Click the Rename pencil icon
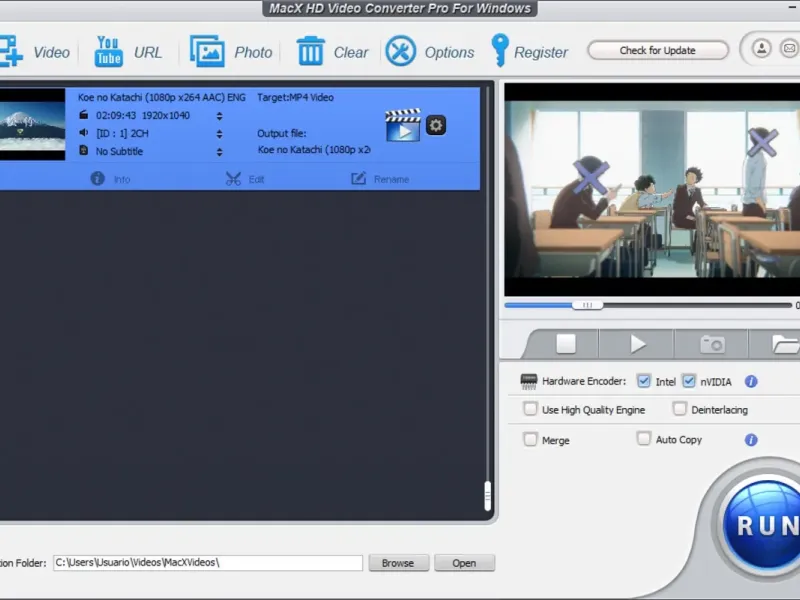The image size is (800, 600). 359,179
